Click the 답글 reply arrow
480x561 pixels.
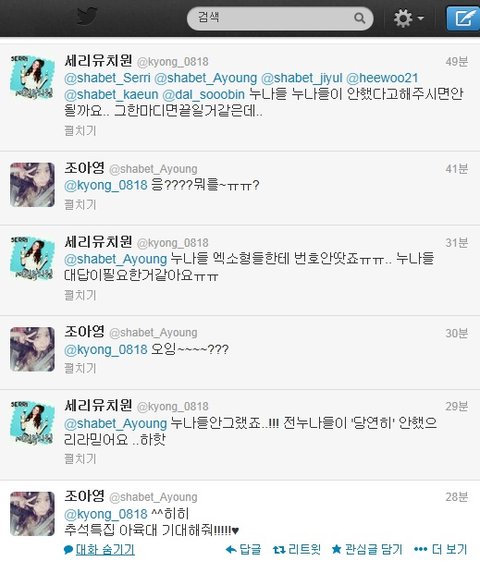coord(244,549)
